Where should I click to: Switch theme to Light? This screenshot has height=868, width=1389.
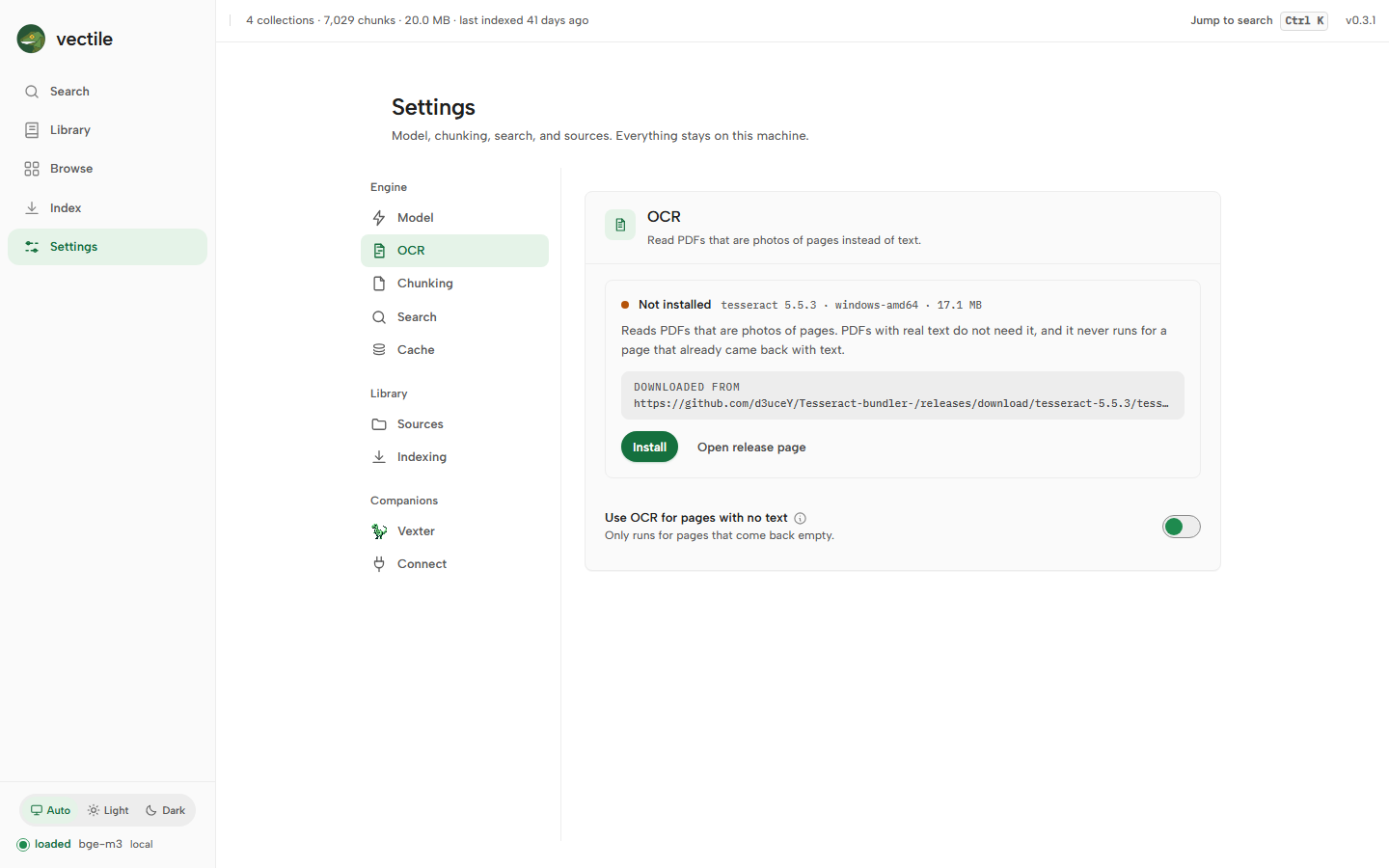click(108, 810)
